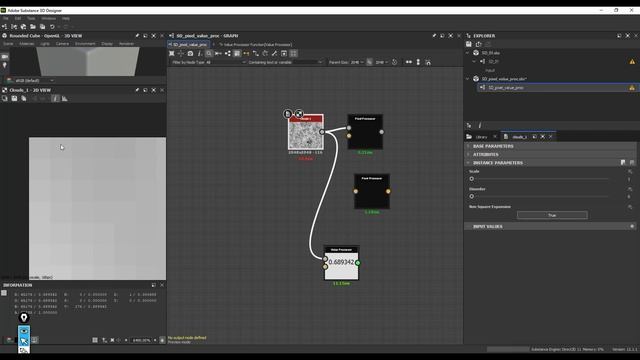Click the fit-to-view icon in graph toolbar
640x360 pixels.
point(172,53)
